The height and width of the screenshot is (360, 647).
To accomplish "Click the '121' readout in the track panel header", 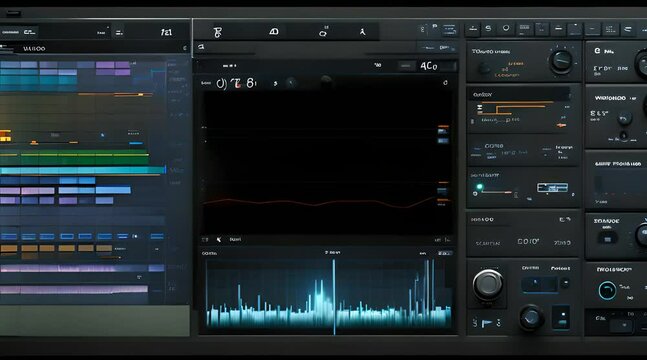I will (166, 32).
